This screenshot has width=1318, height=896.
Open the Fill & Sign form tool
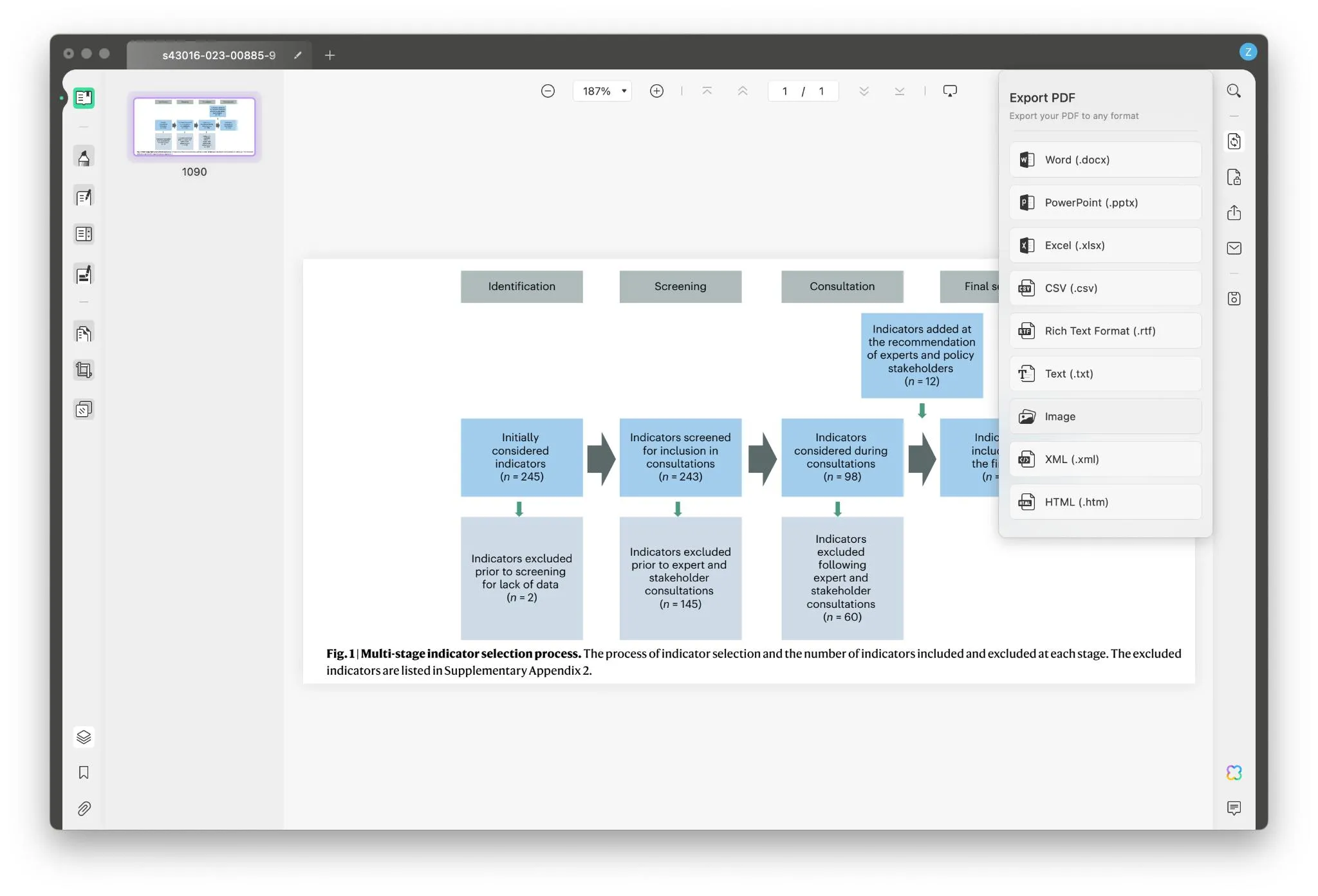(84, 275)
